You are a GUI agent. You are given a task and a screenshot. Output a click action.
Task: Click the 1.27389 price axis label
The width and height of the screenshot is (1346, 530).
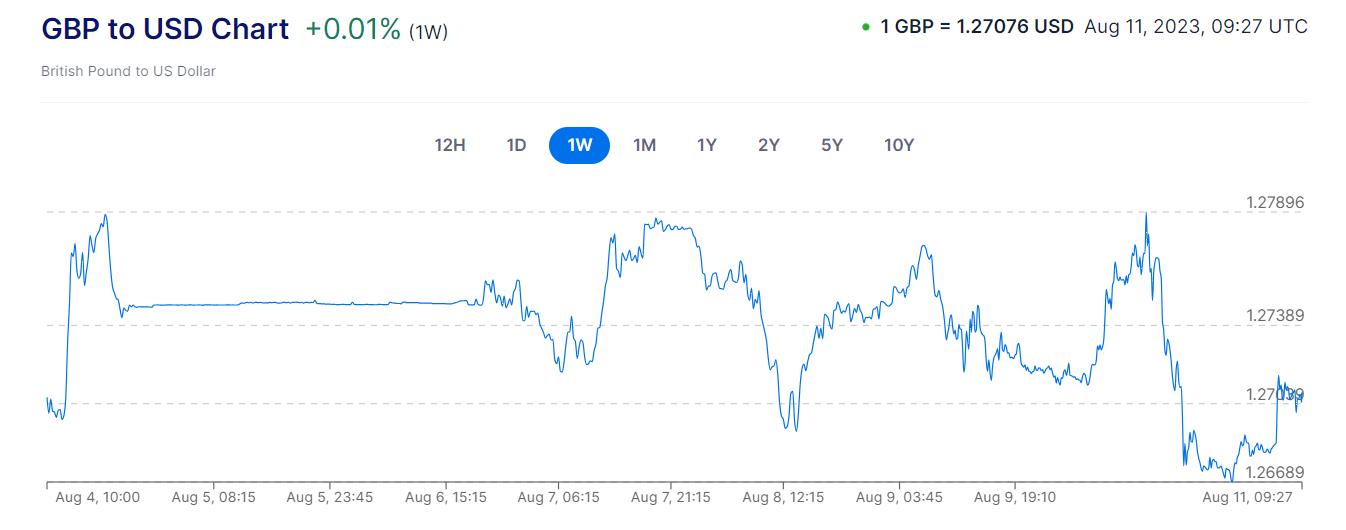click(1274, 316)
